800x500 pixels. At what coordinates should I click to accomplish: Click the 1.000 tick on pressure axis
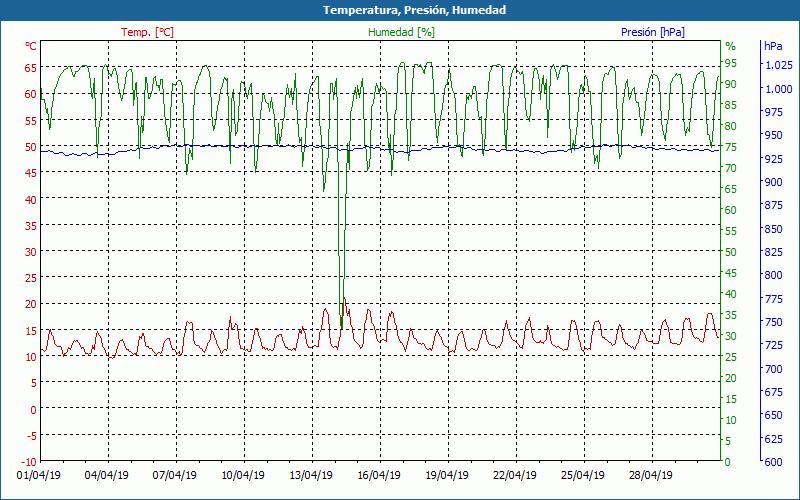tap(779, 89)
